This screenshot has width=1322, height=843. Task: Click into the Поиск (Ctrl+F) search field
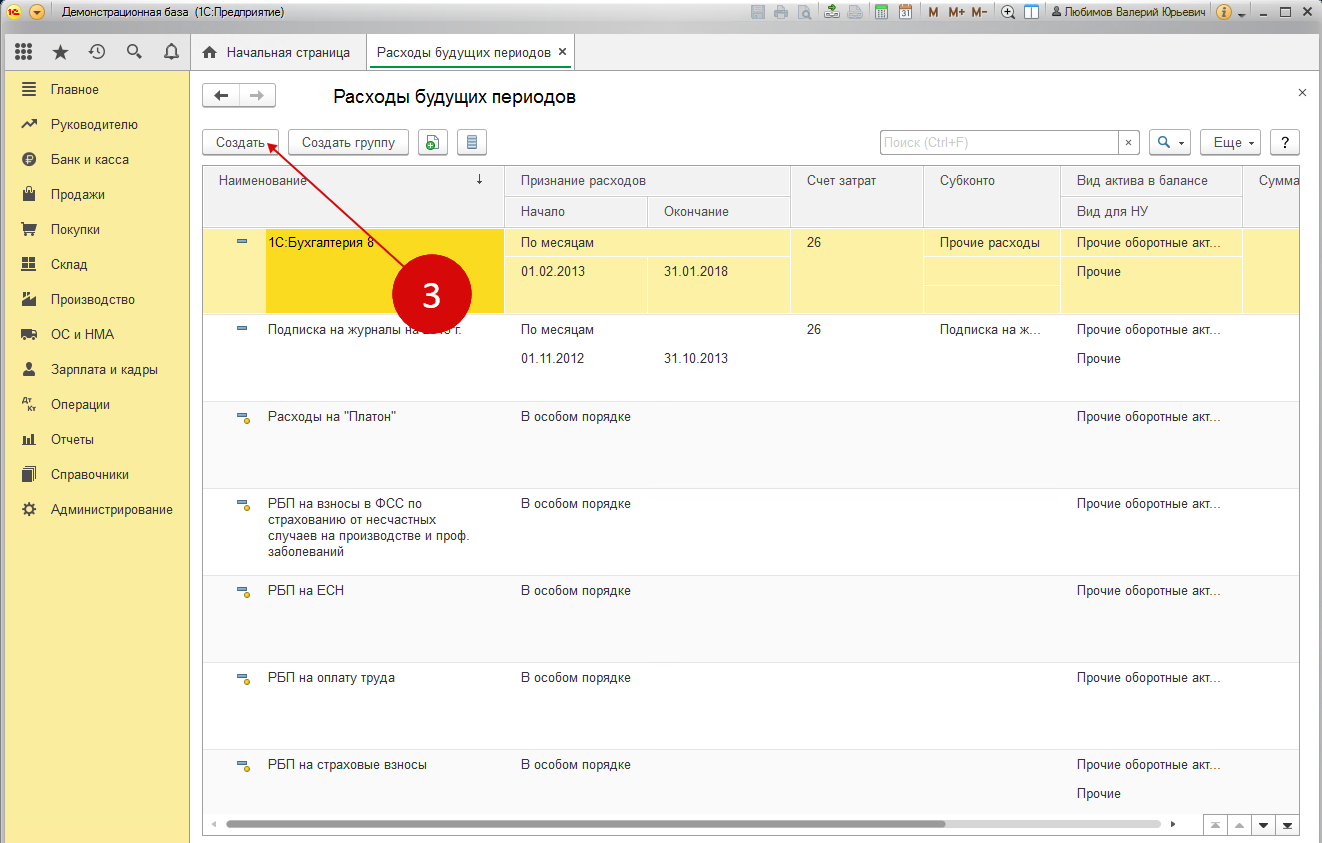pos(999,143)
